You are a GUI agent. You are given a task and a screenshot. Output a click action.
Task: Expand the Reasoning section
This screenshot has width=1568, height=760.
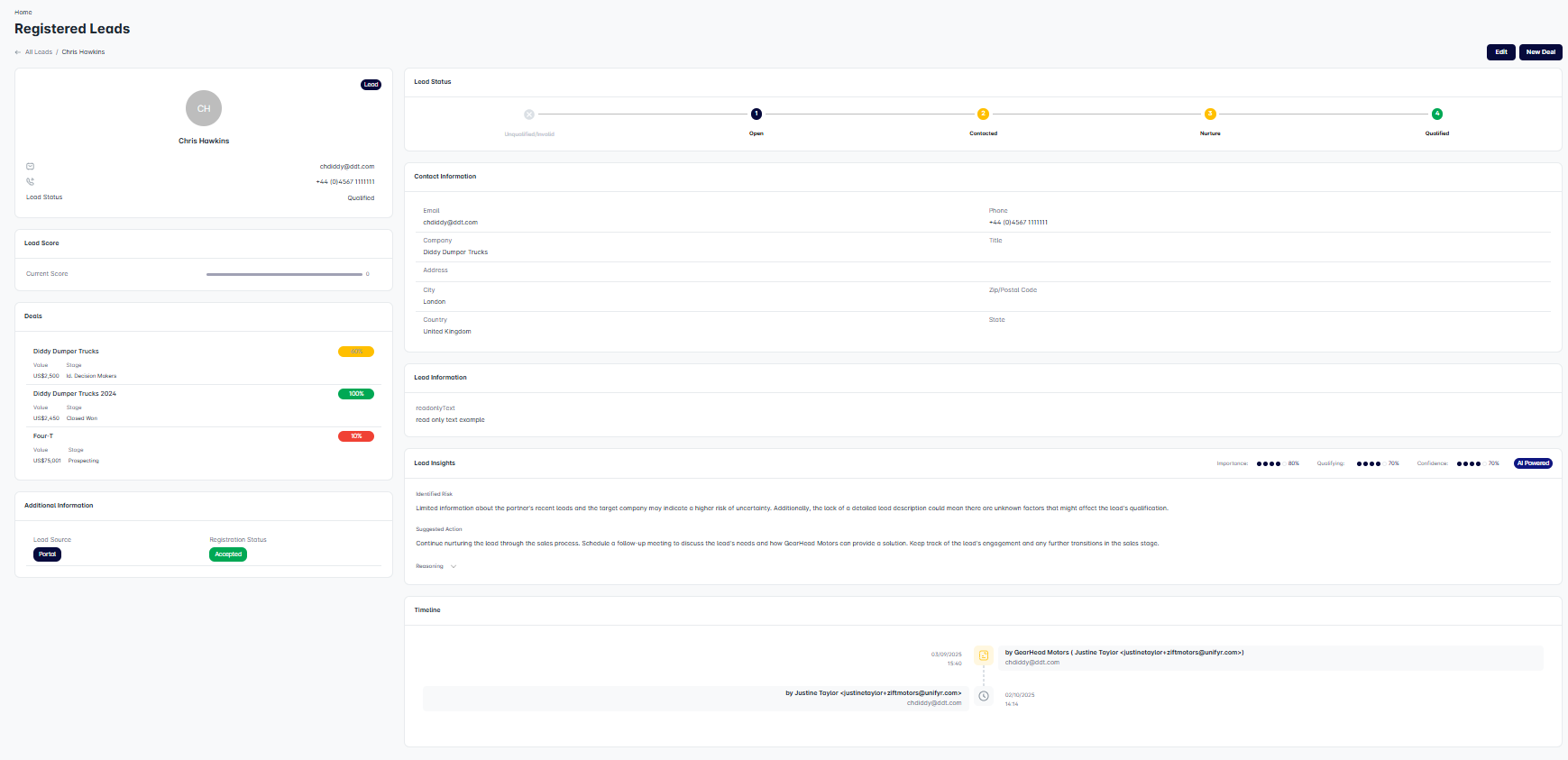pyautogui.click(x=436, y=566)
